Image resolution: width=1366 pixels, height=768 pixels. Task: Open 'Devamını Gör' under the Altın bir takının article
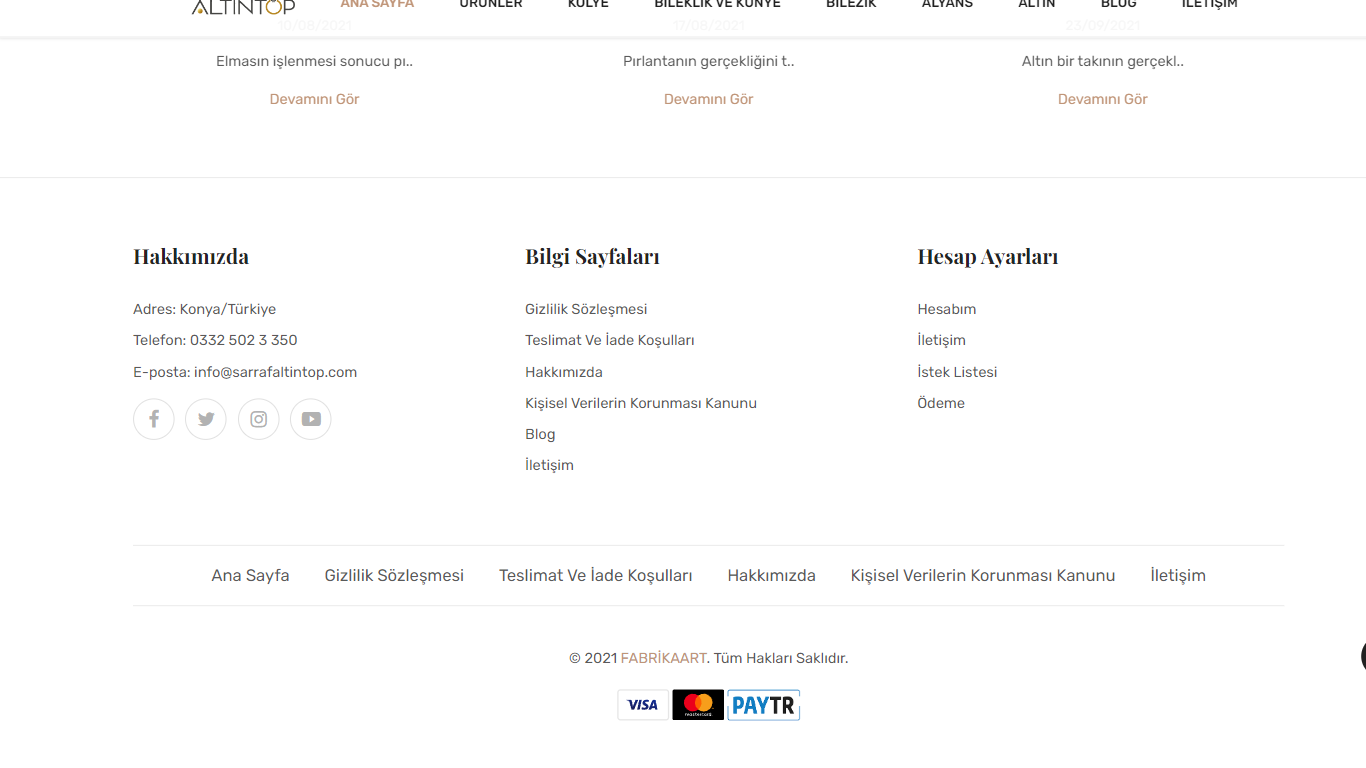point(1102,99)
